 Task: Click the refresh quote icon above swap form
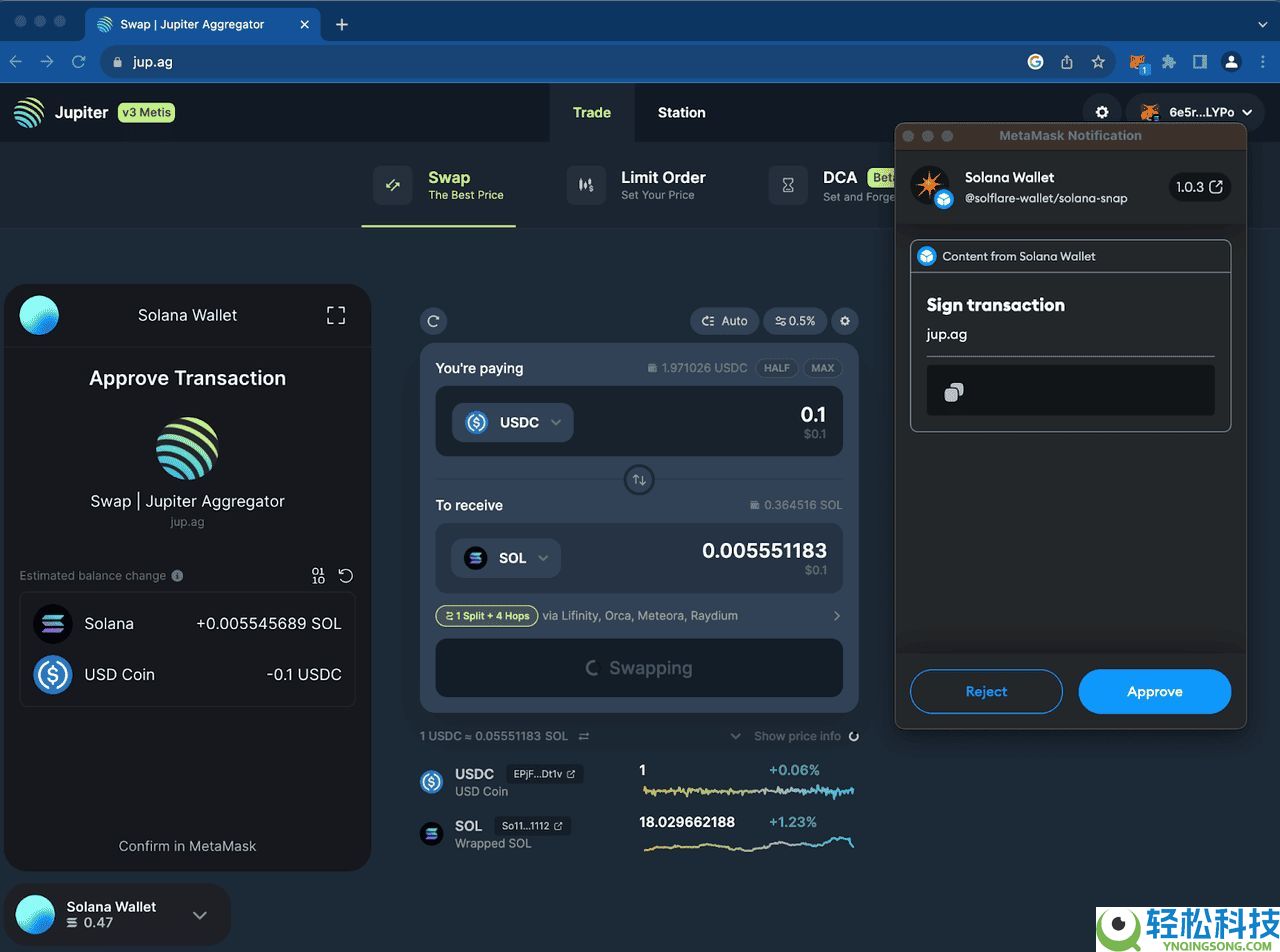coord(433,321)
